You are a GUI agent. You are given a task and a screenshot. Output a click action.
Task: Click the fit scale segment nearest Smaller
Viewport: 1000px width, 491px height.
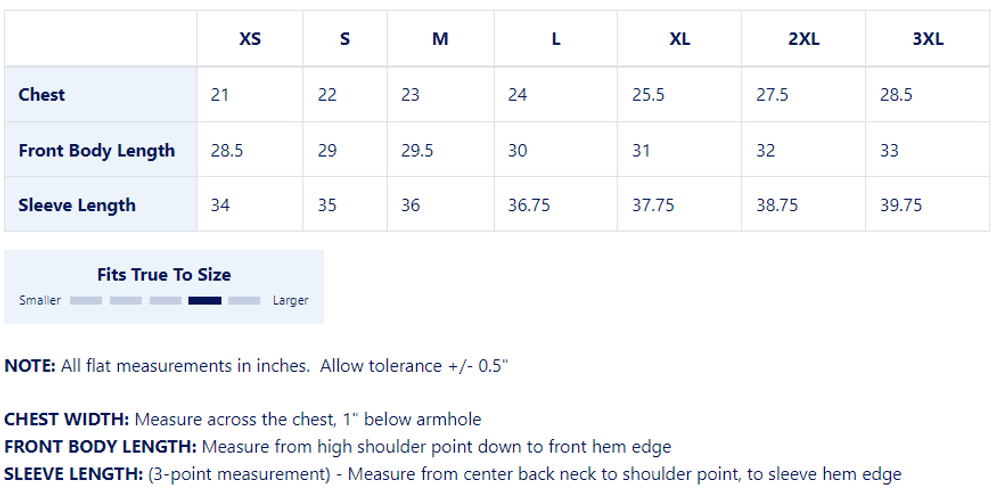pyautogui.click(x=86, y=301)
